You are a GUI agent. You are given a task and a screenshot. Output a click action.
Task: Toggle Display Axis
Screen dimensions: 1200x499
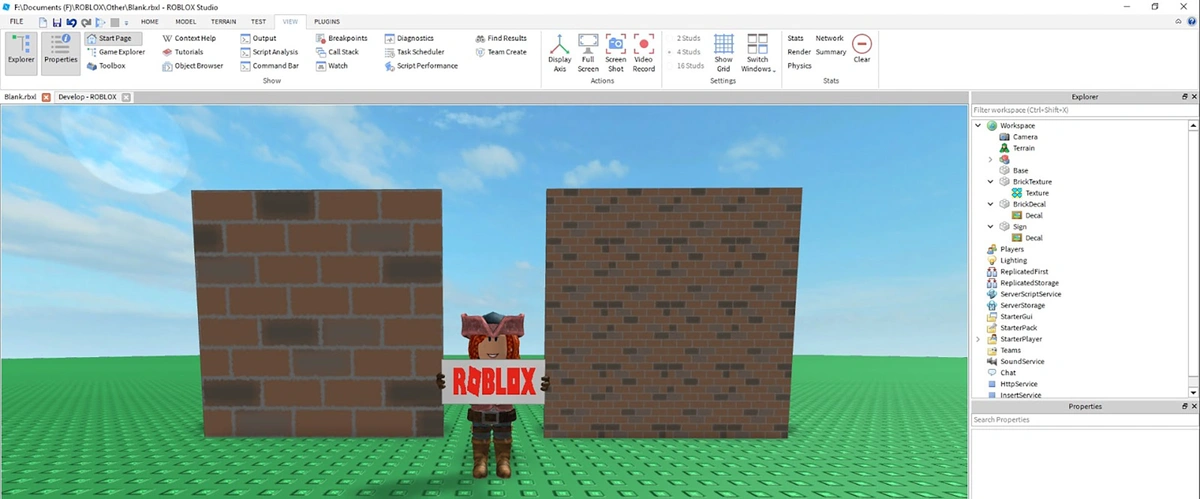560,53
